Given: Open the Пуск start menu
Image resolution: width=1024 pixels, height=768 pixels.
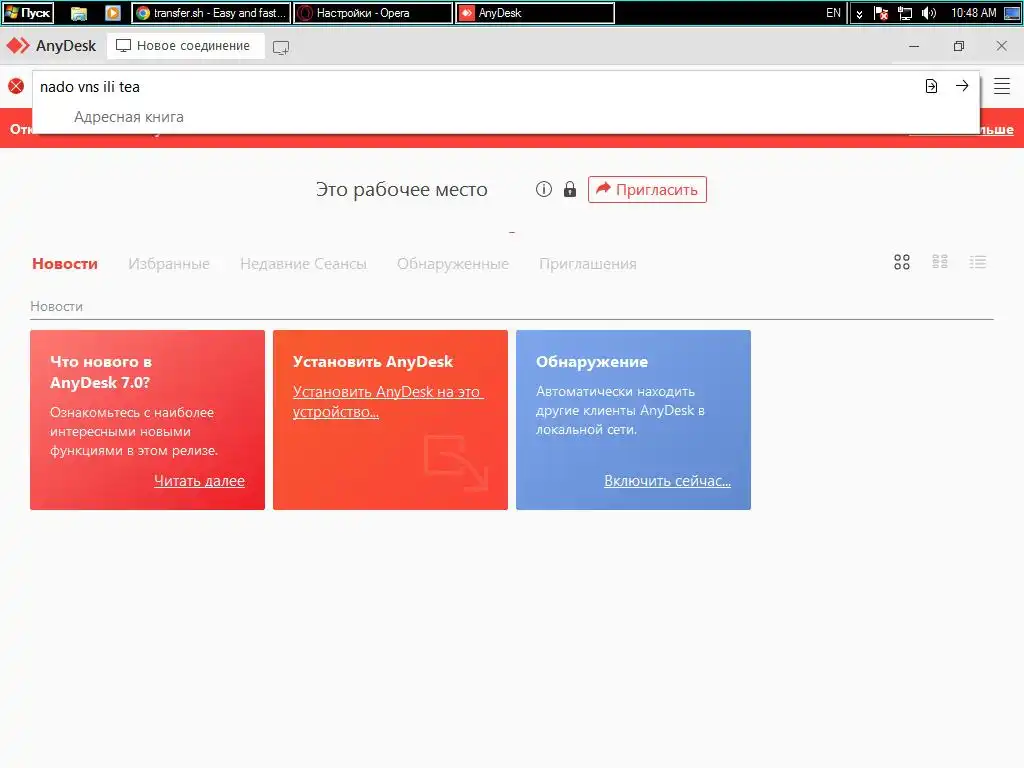Looking at the screenshot, I should (x=27, y=13).
